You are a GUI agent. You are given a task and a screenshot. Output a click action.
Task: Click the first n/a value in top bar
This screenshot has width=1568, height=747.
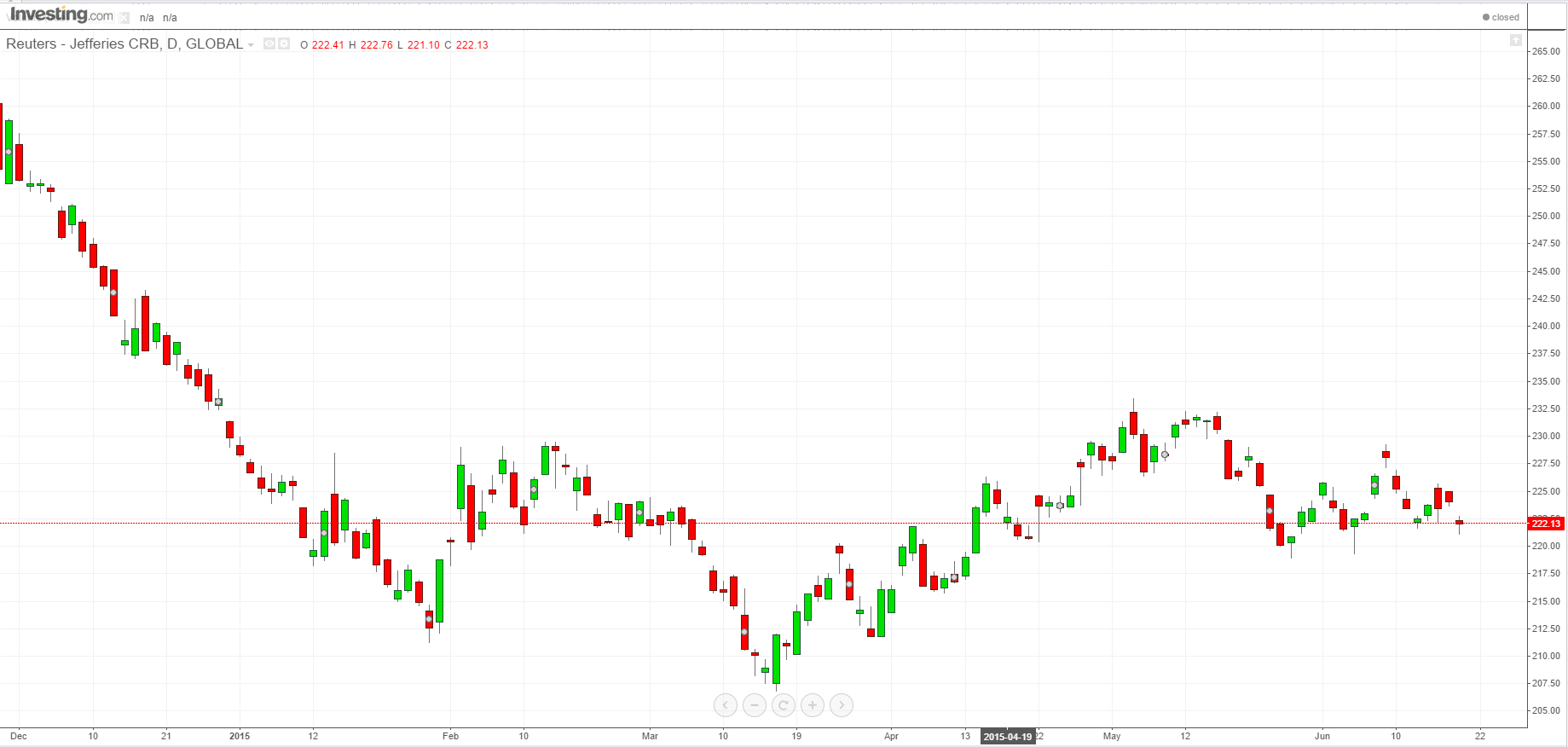pyautogui.click(x=147, y=18)
